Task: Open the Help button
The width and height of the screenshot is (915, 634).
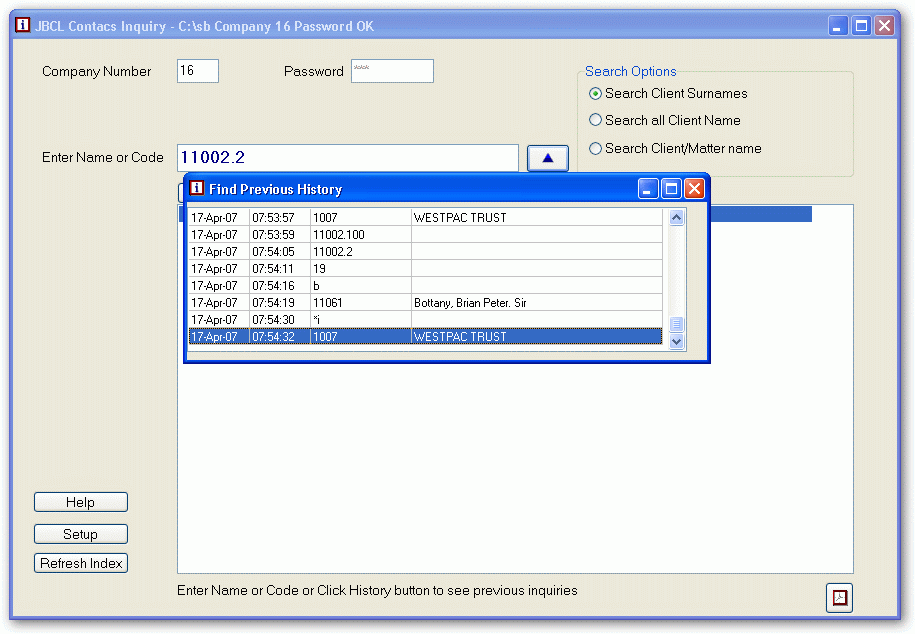Action: tap(80, 502)
